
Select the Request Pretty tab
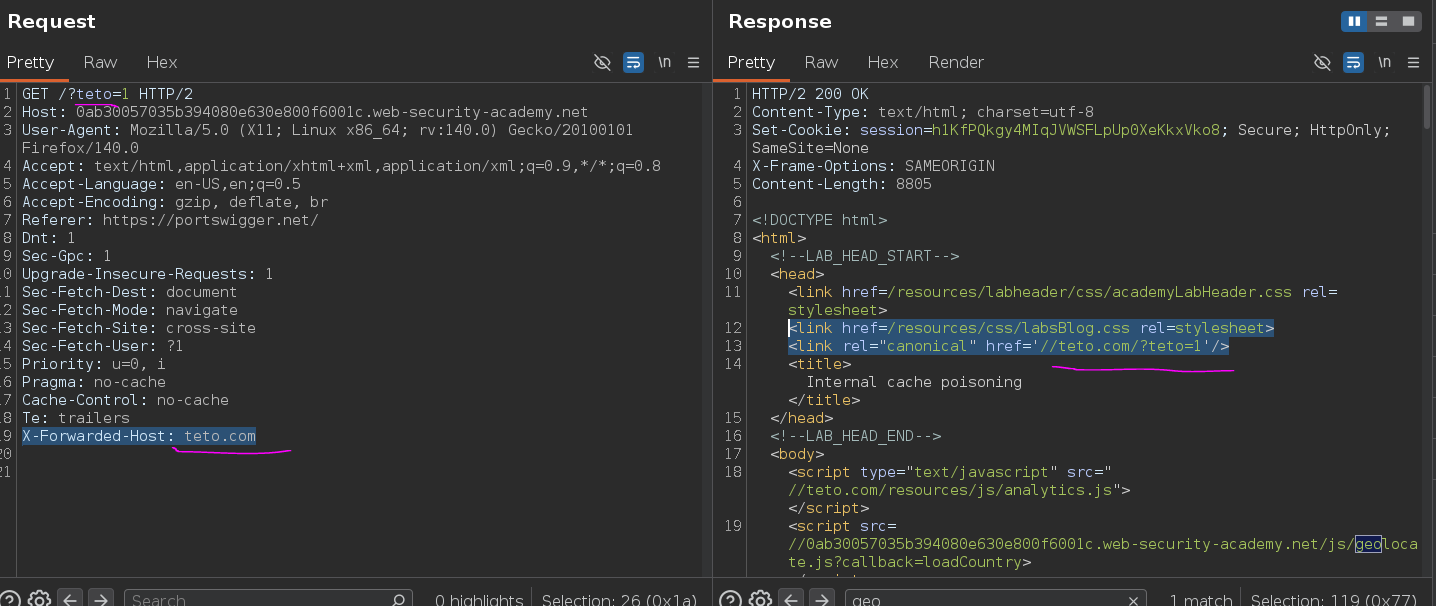(30, 62)
